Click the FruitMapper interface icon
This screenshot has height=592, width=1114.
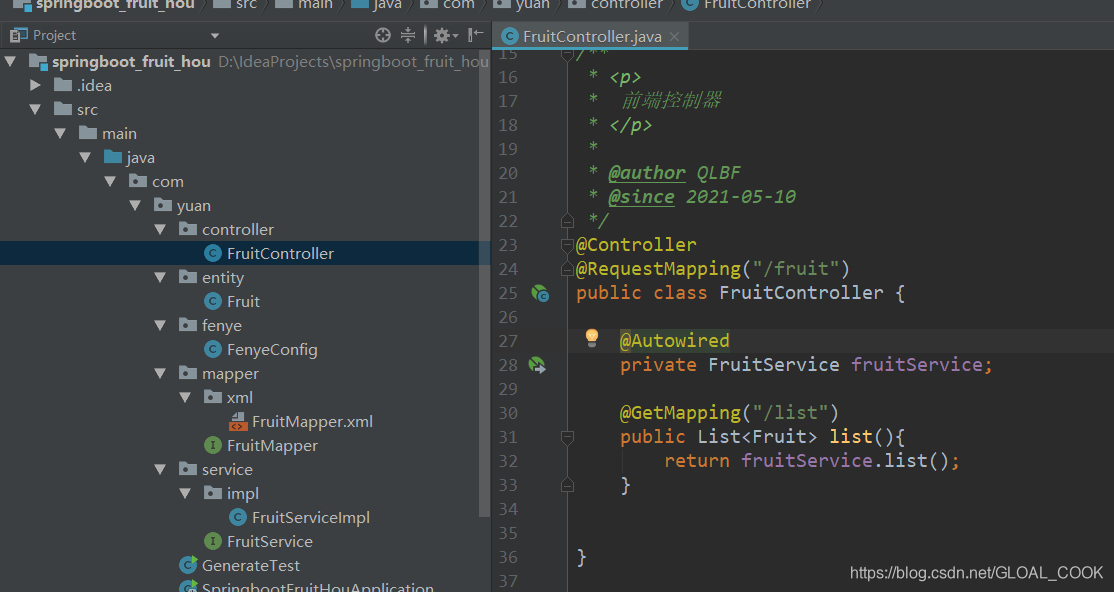click(x=212, y=446)
